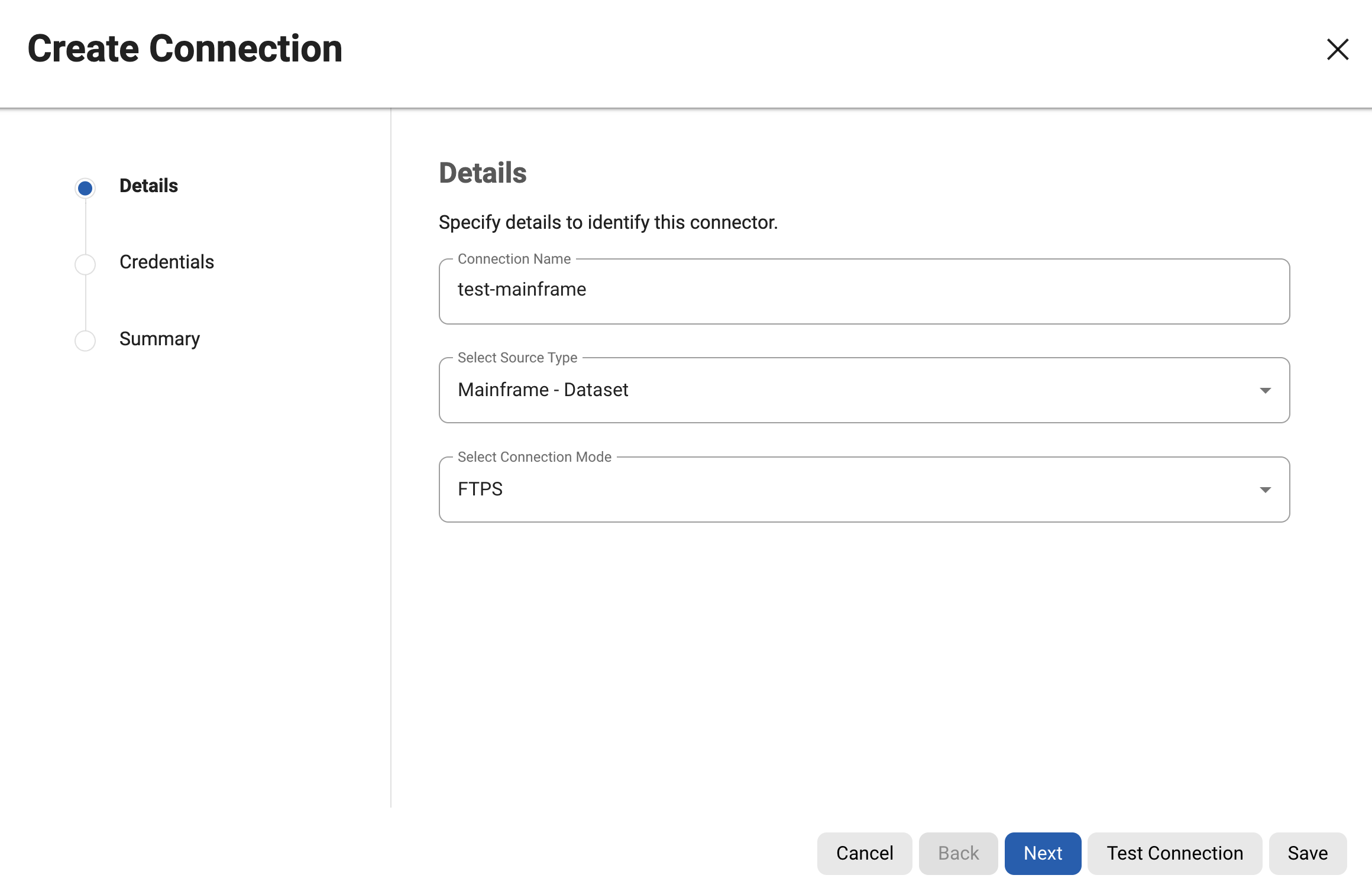Click the Summary step circle indicator

pos(85,341)
